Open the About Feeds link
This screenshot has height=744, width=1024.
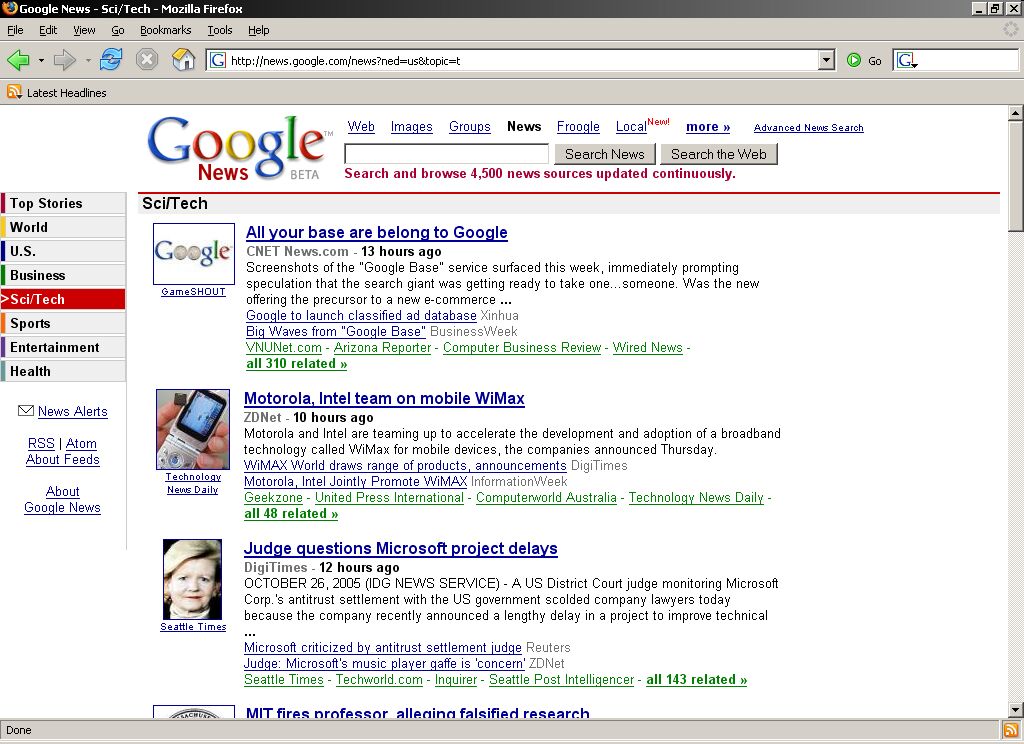click(x=63, y=460)
